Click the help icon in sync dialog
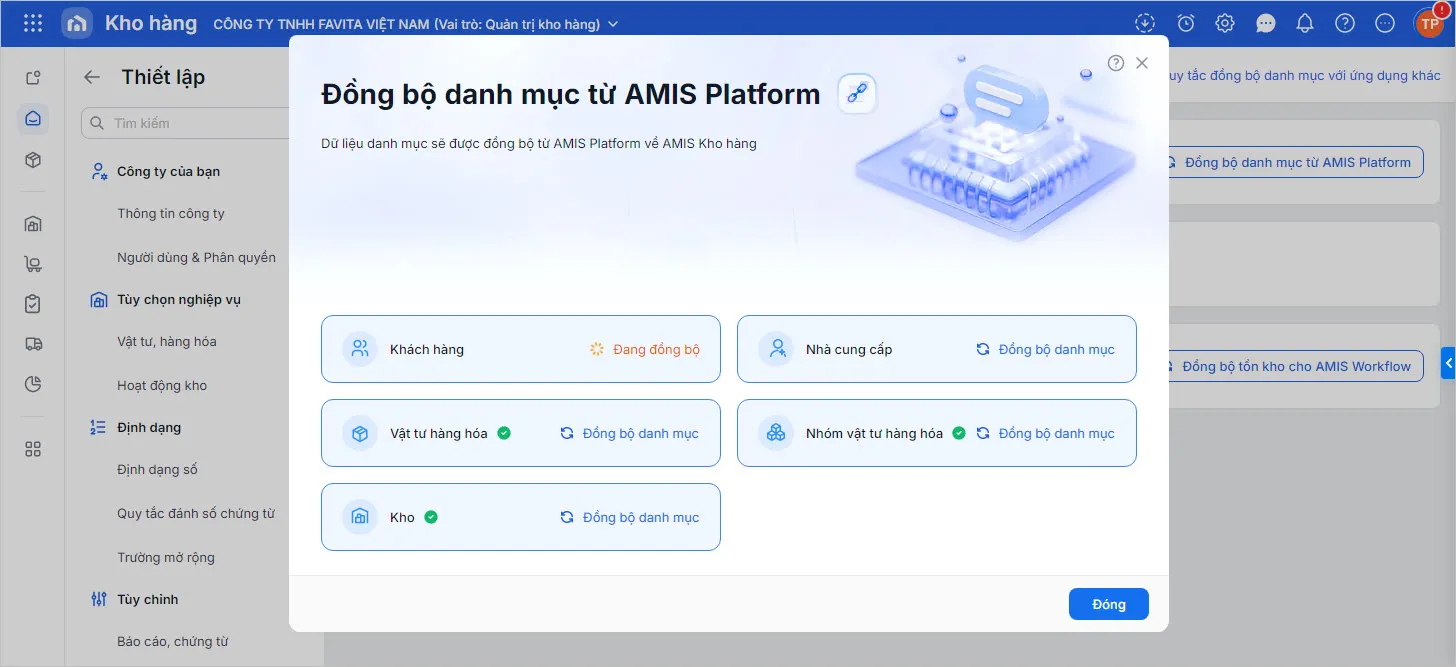 pyautogui.click(x=1116, y=63)
